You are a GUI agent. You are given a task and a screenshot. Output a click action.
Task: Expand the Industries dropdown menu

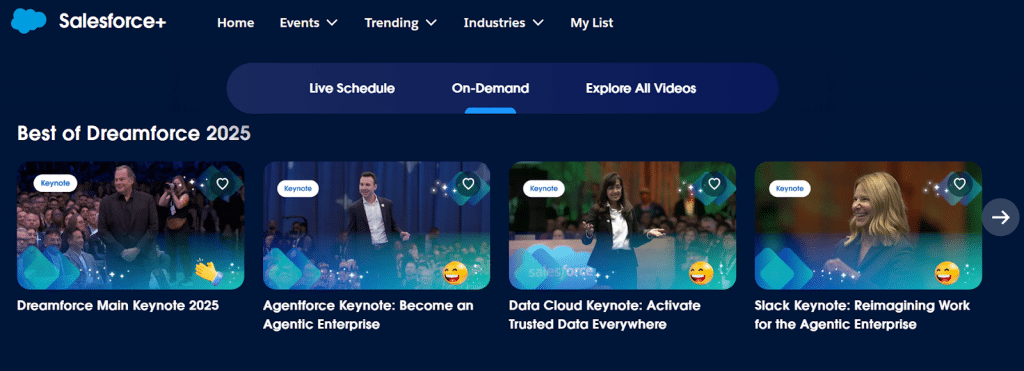coord(504,23)
